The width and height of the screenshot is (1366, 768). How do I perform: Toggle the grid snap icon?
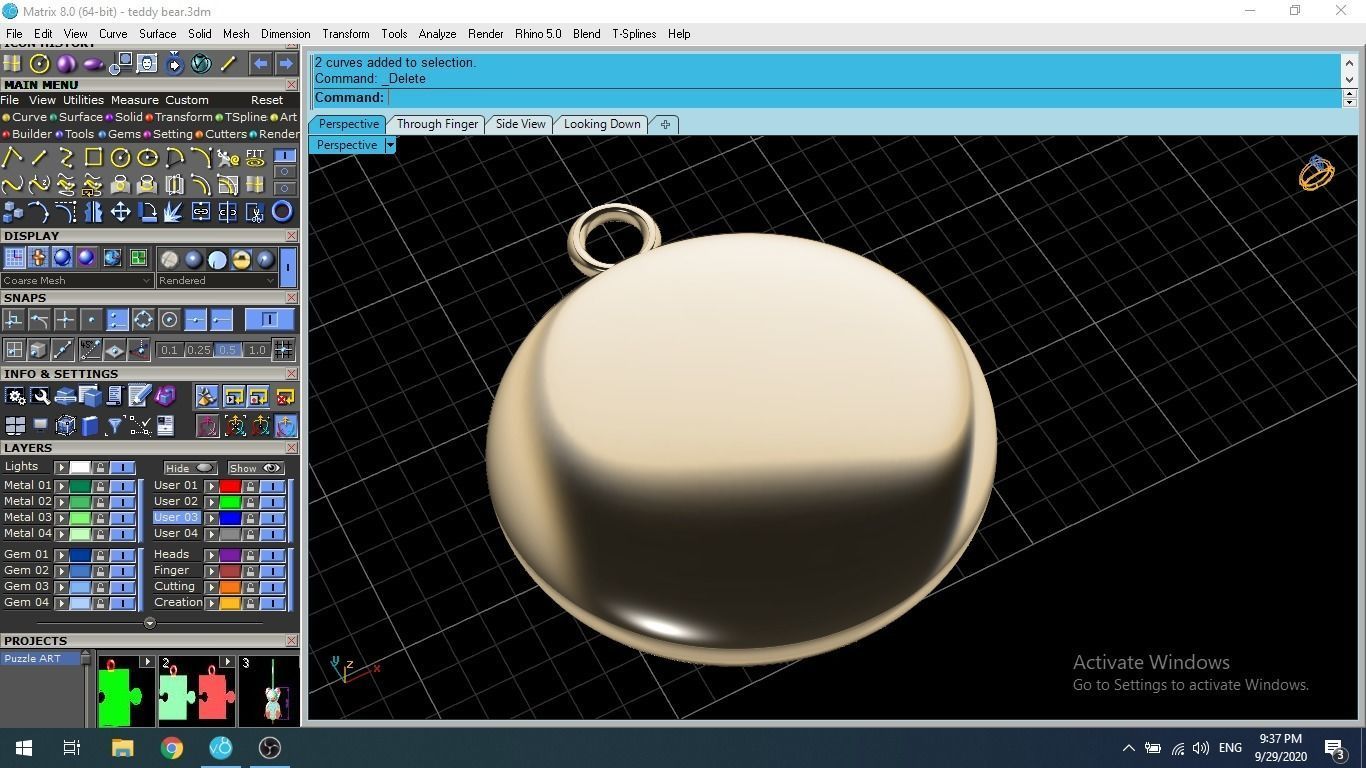click(283, 350)
